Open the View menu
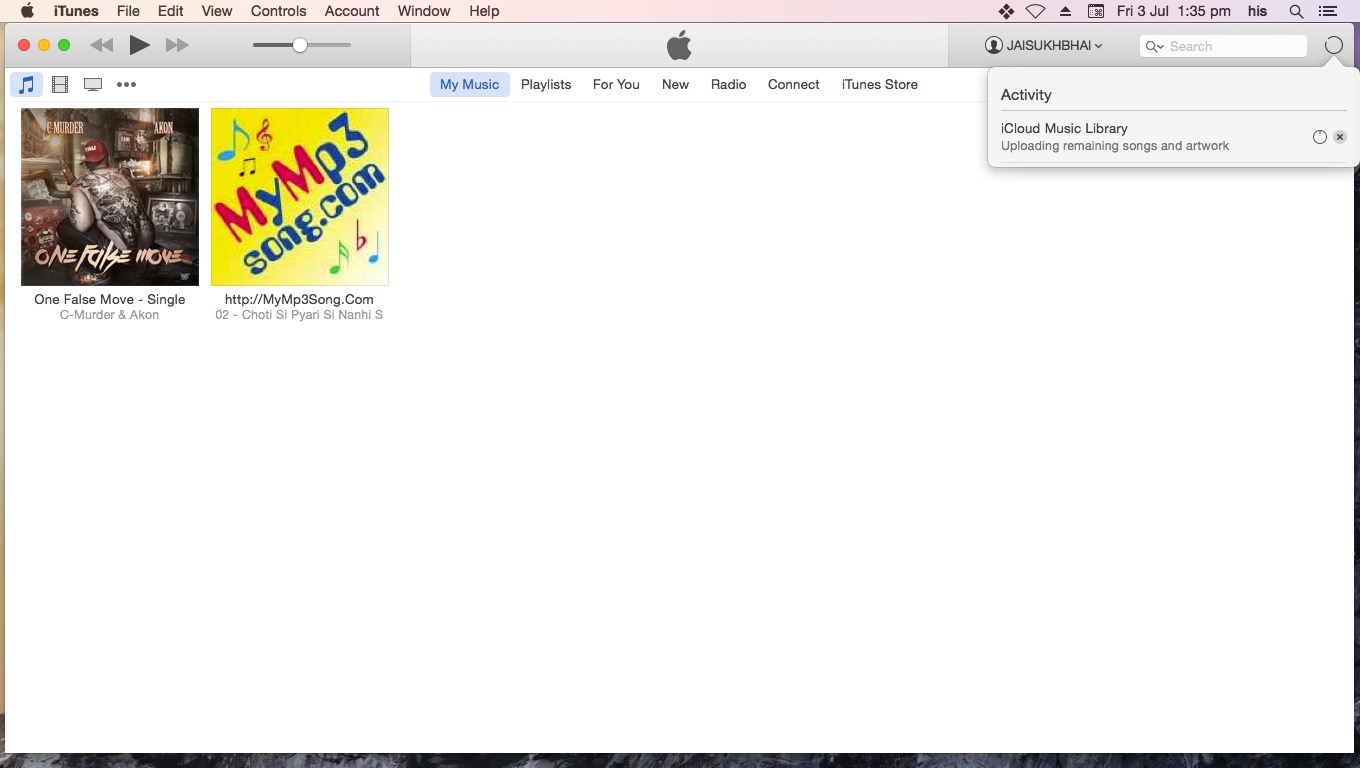The height and width of the screenshot is (768, 1360). (x=217, y=11)
